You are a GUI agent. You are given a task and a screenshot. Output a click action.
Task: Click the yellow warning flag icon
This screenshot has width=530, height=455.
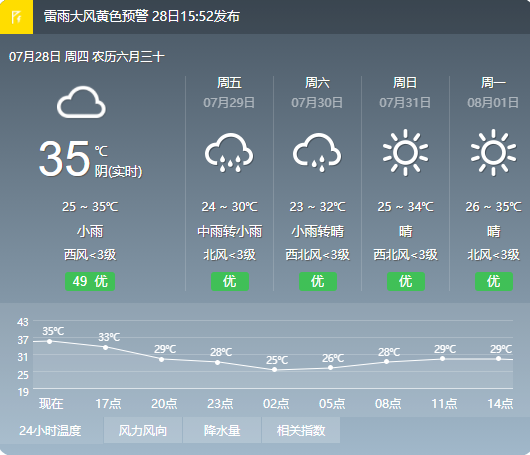tap(16, 17)
